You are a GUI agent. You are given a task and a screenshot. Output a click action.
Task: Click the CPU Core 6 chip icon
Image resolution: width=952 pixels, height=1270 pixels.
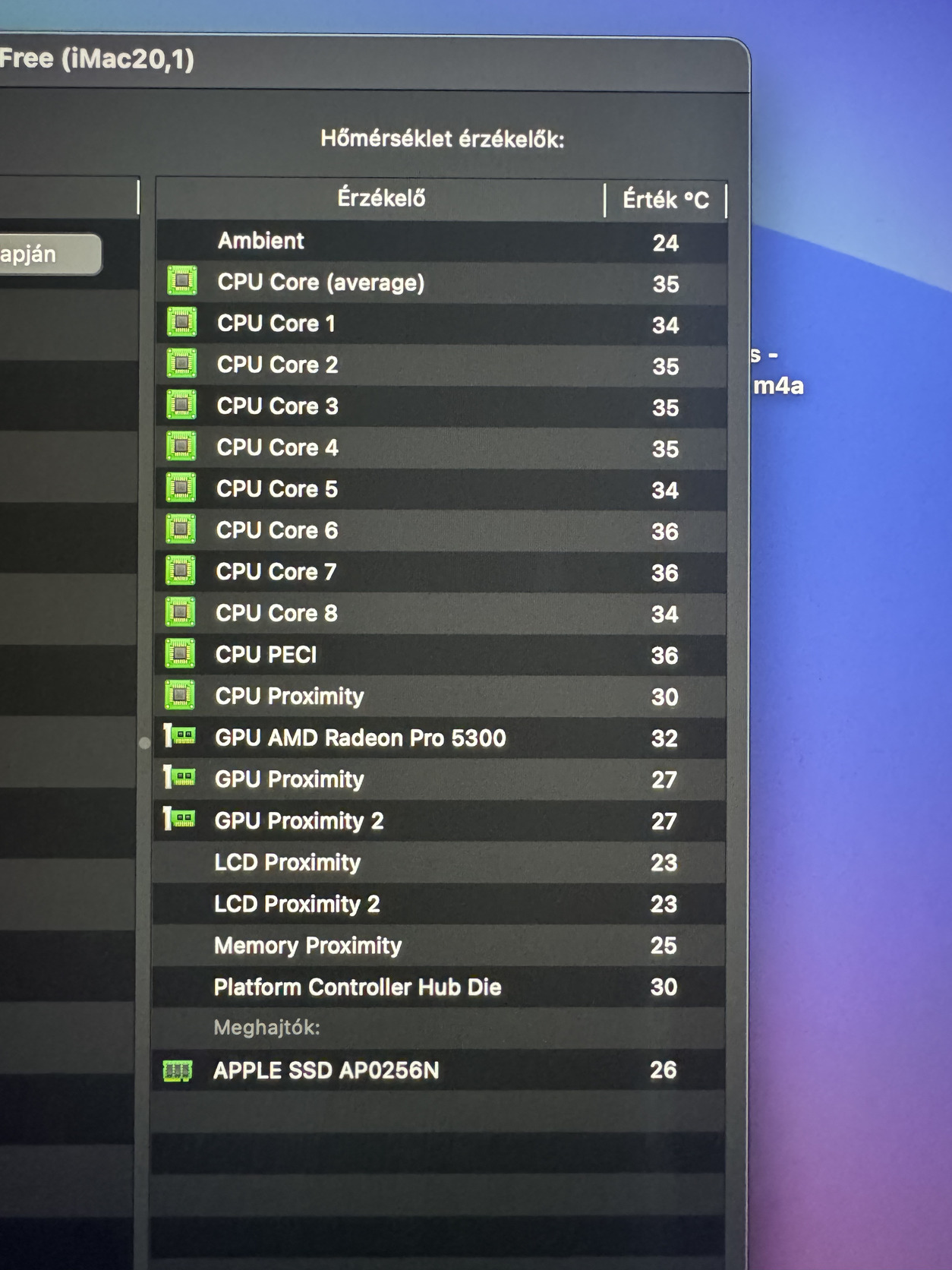click(x=181, y=529)
